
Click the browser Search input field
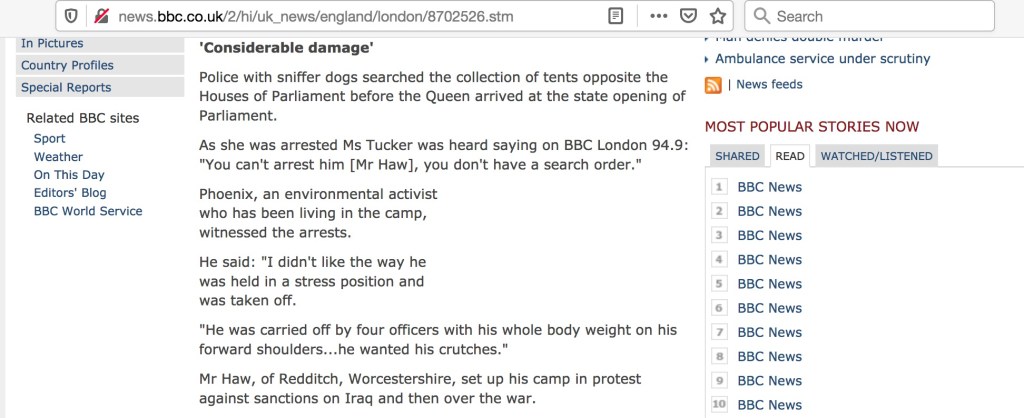pos(880,16)
